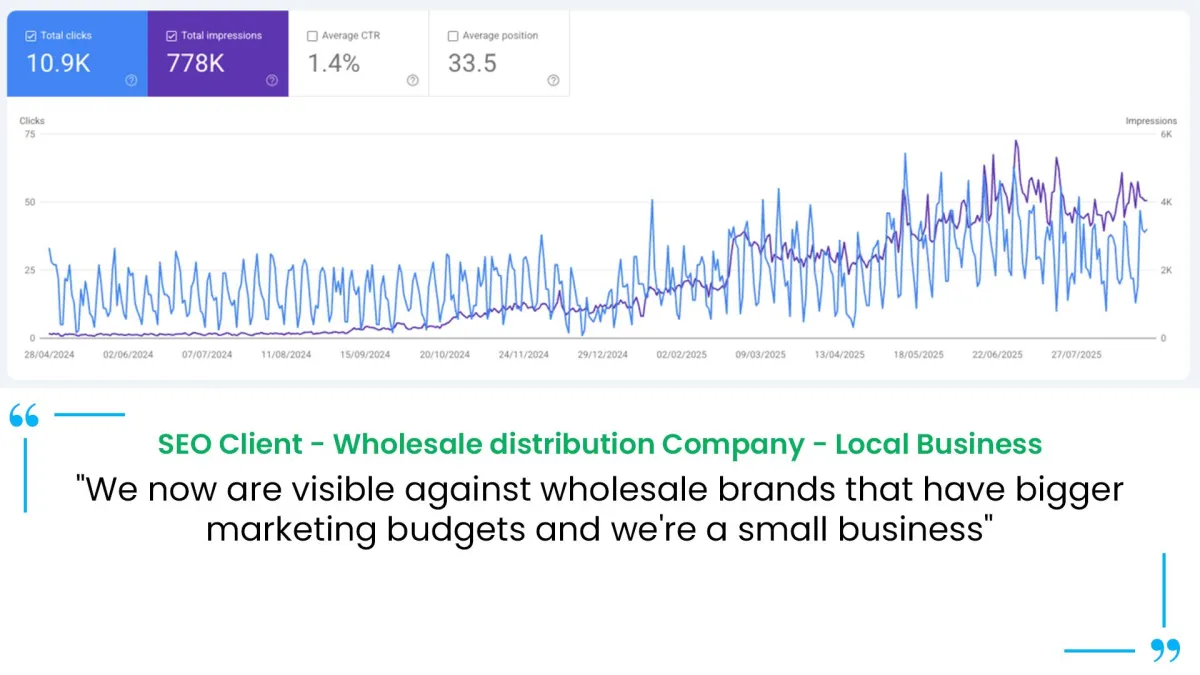Click the 28/04/2024 date on the chart axis

tap(49, 355)
